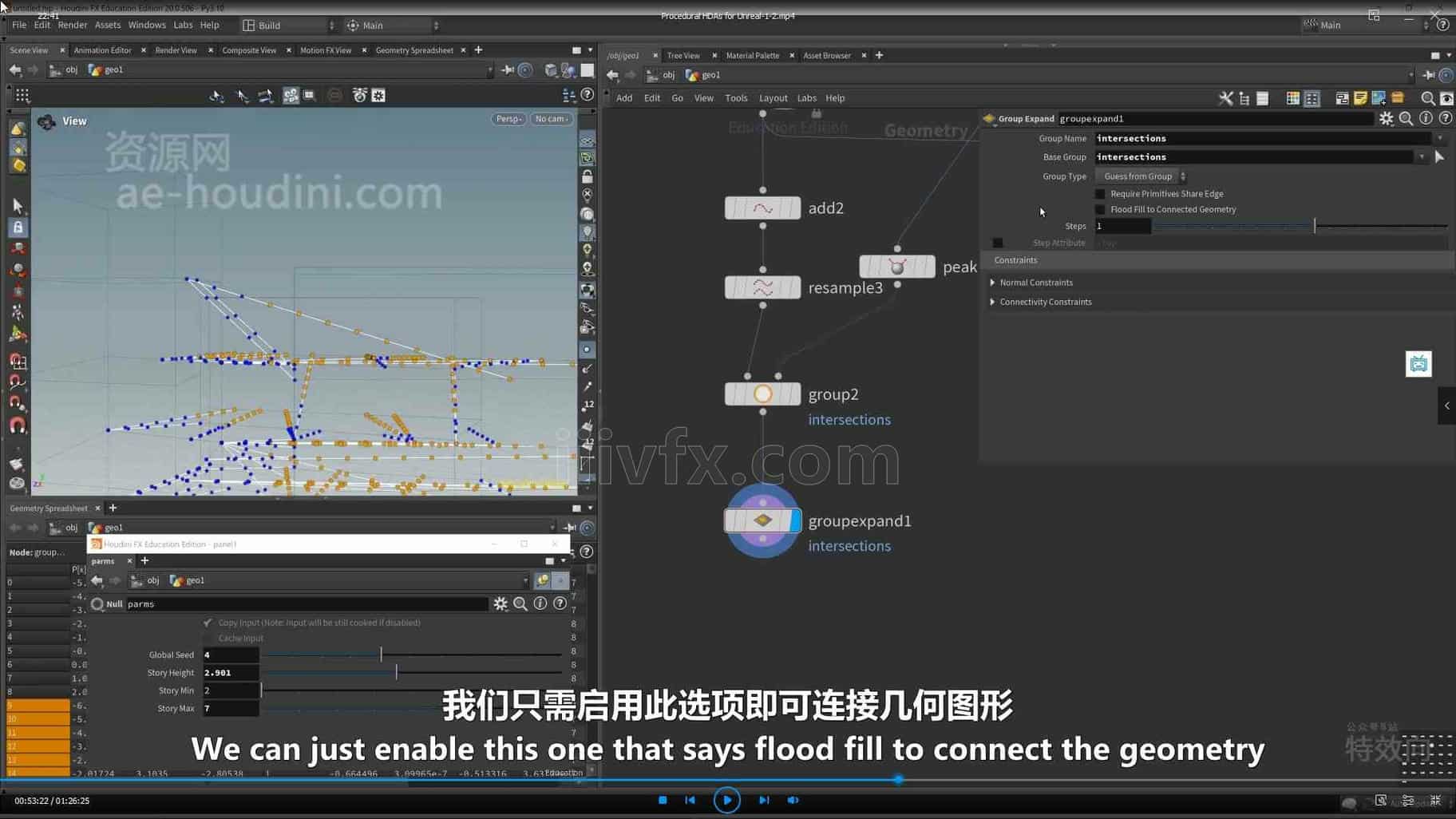Select the add2 node in network
1456x819 pixels.
[762, 208]
